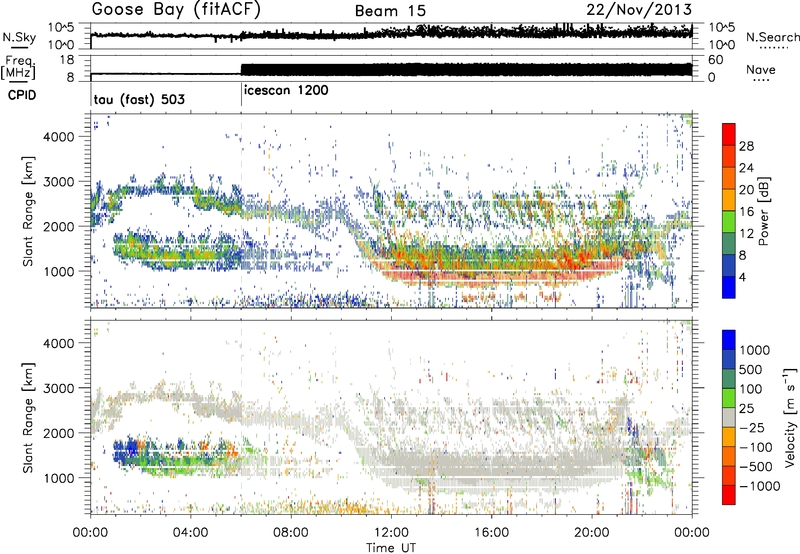Click the date '22/Nov/2013'

point(639,9)
